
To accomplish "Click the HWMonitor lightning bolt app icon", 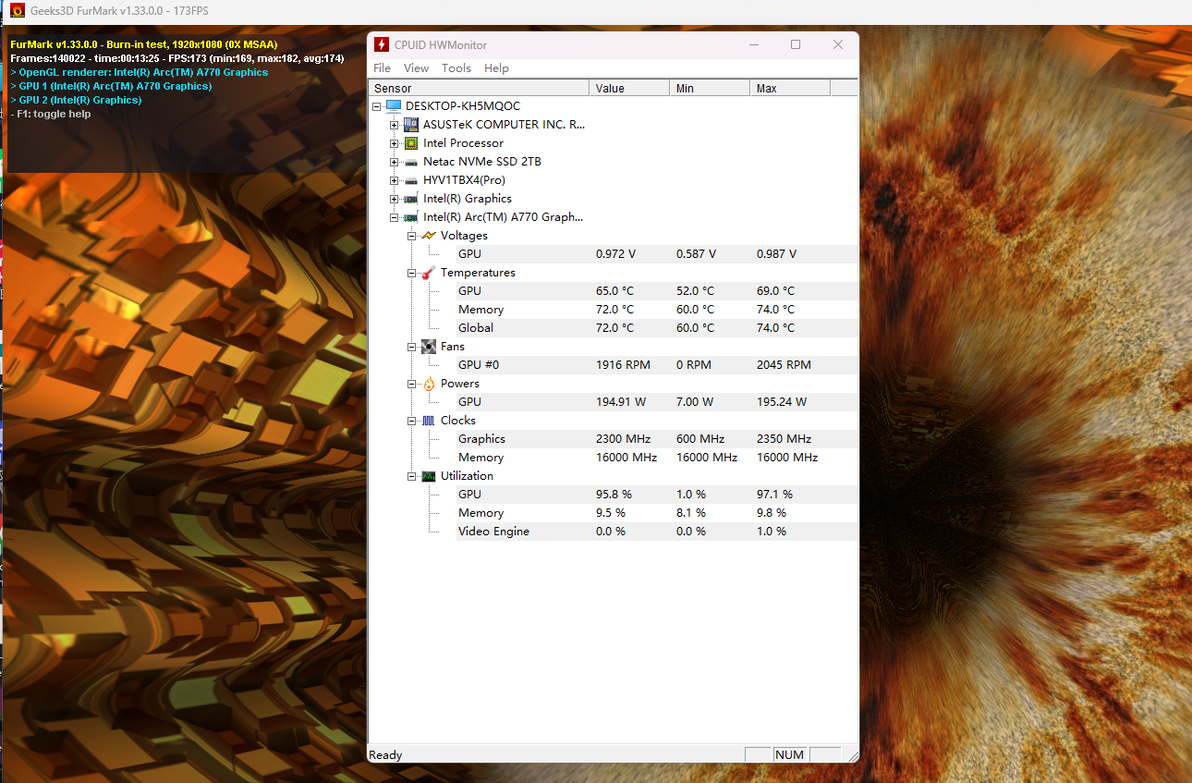I will click(382, 45).
